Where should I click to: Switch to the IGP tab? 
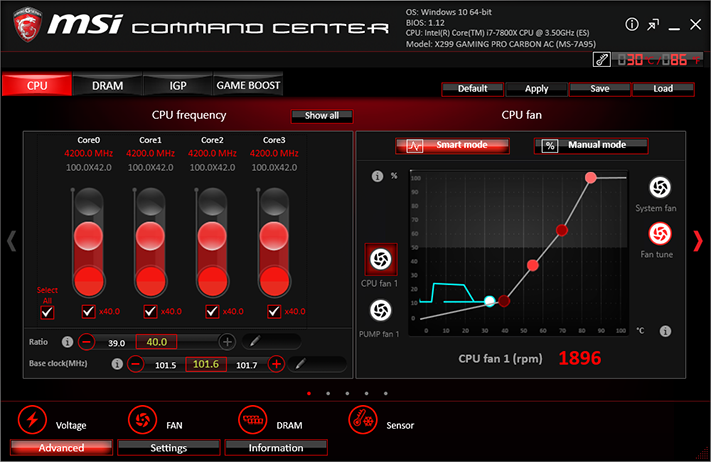click(178, 85)
